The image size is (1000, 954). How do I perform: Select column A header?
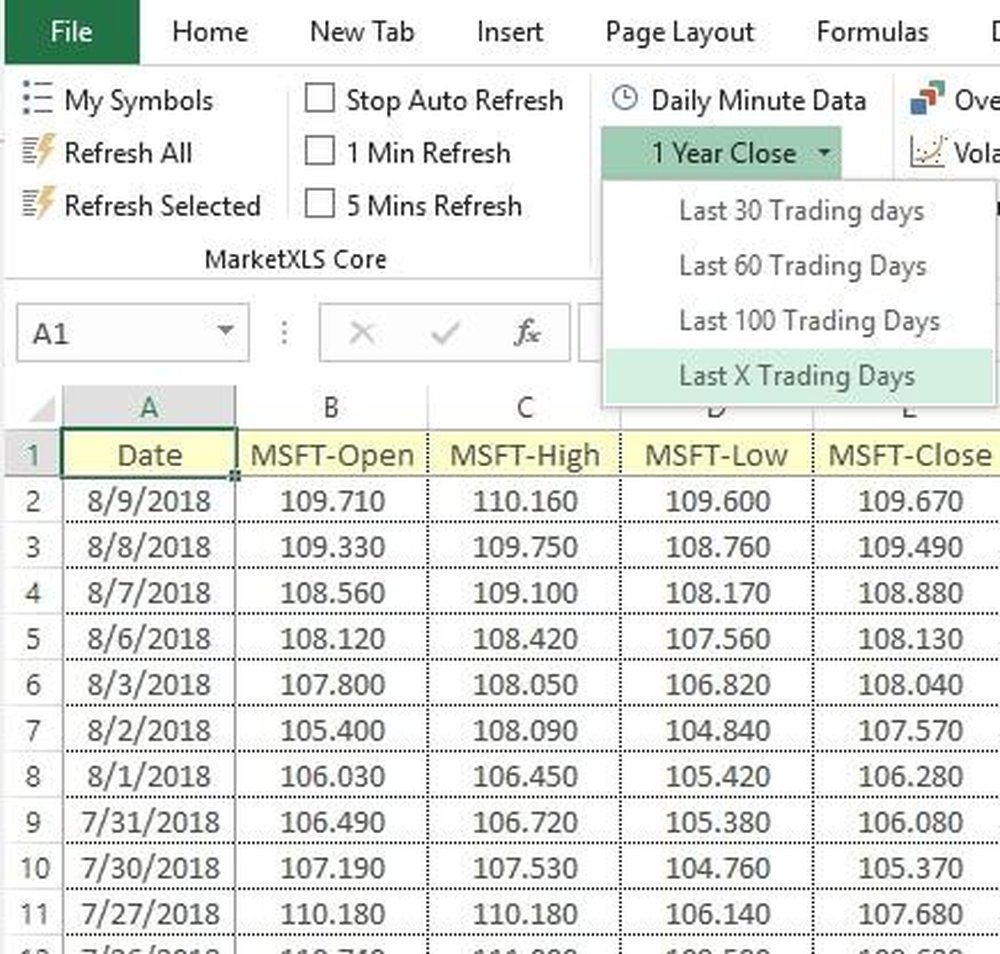149,407
